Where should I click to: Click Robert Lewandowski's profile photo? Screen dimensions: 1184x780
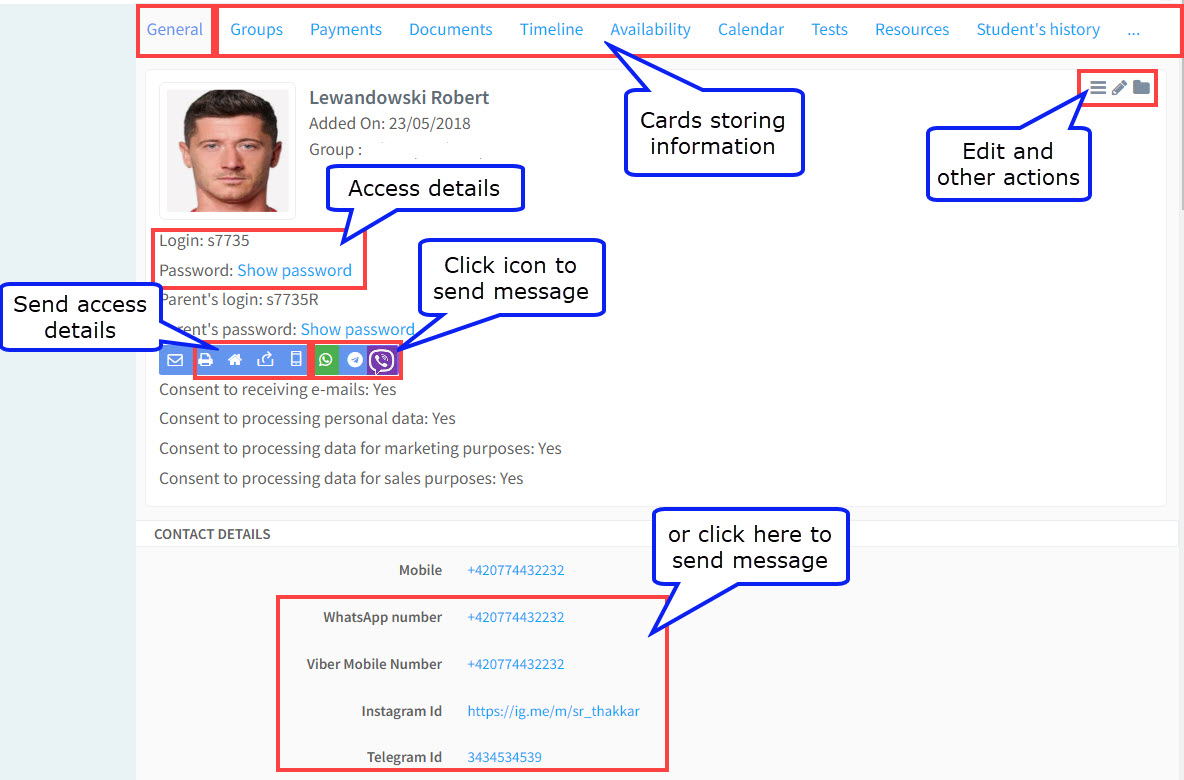click(227, 150)
